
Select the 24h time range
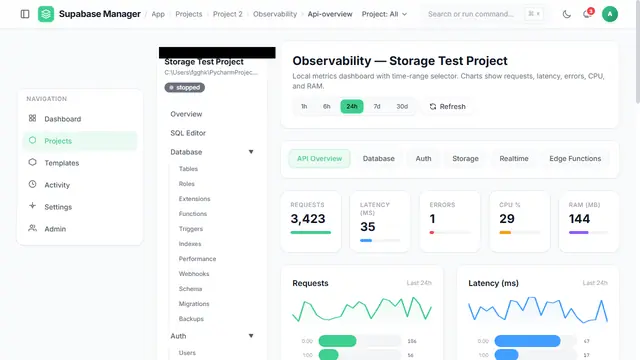pyautogui.click(x=352, y=107)
